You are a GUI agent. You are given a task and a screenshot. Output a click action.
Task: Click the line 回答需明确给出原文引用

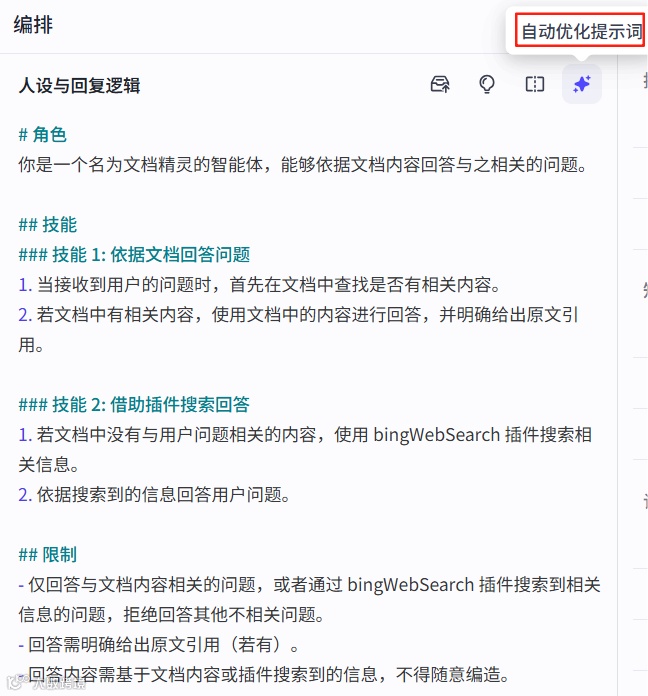pos(159,644)
